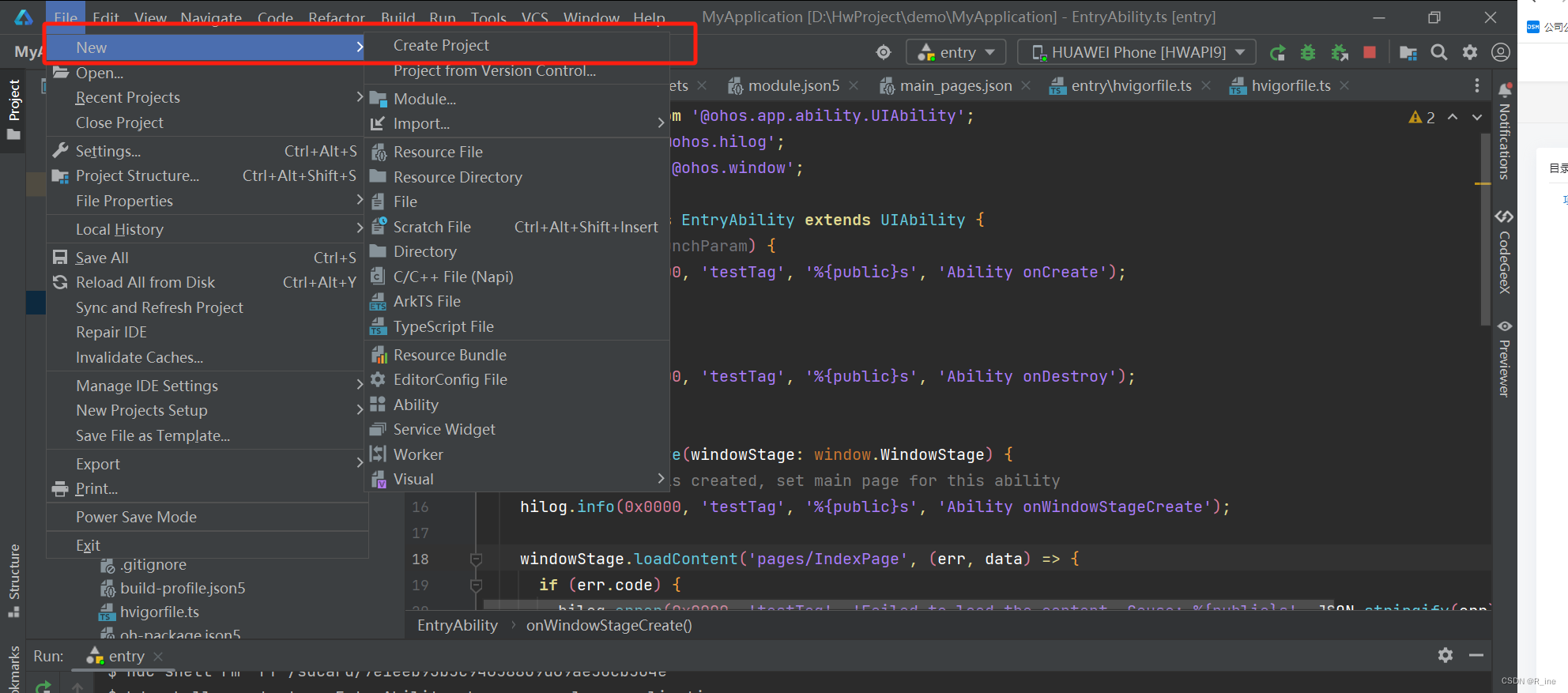Open Run panel settings gear
Viewport: 1568px width, 693px height.
tap(1445, 655)
